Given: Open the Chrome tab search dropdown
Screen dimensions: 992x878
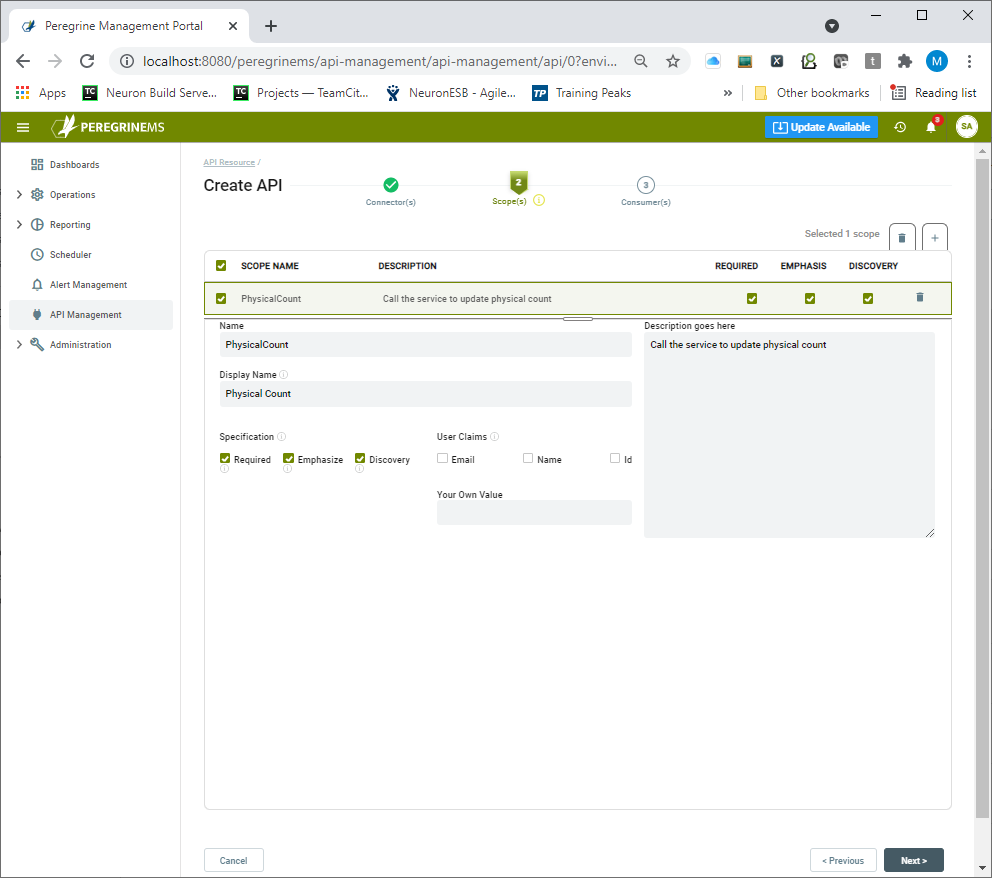Looking at the screenshot, I should click(832, 26).
